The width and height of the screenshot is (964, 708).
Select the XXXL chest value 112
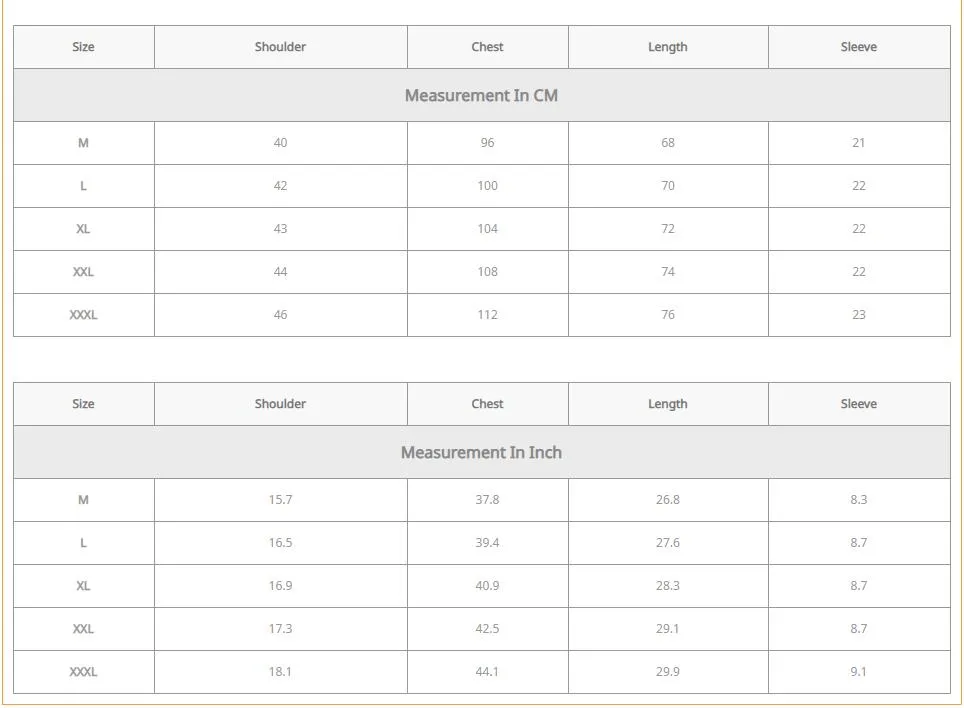(x=487, y=315)
